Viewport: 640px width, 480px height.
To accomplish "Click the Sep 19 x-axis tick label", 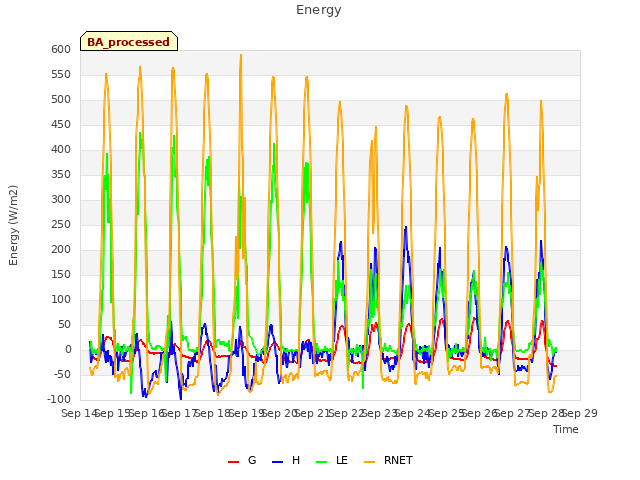I will [246, 413].
